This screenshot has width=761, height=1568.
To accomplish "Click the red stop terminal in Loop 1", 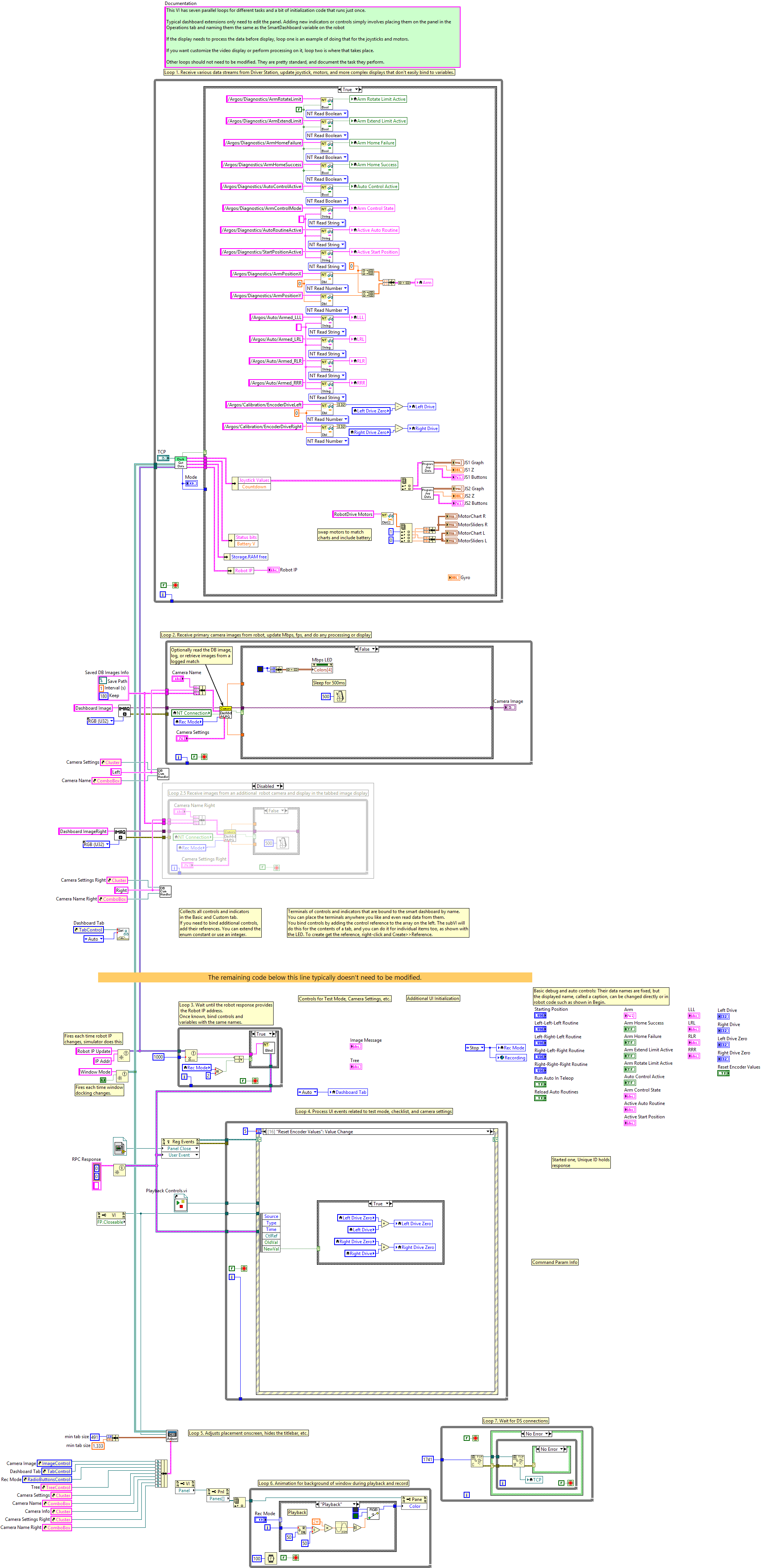I will pyautogui.click(x=175, y=585).
